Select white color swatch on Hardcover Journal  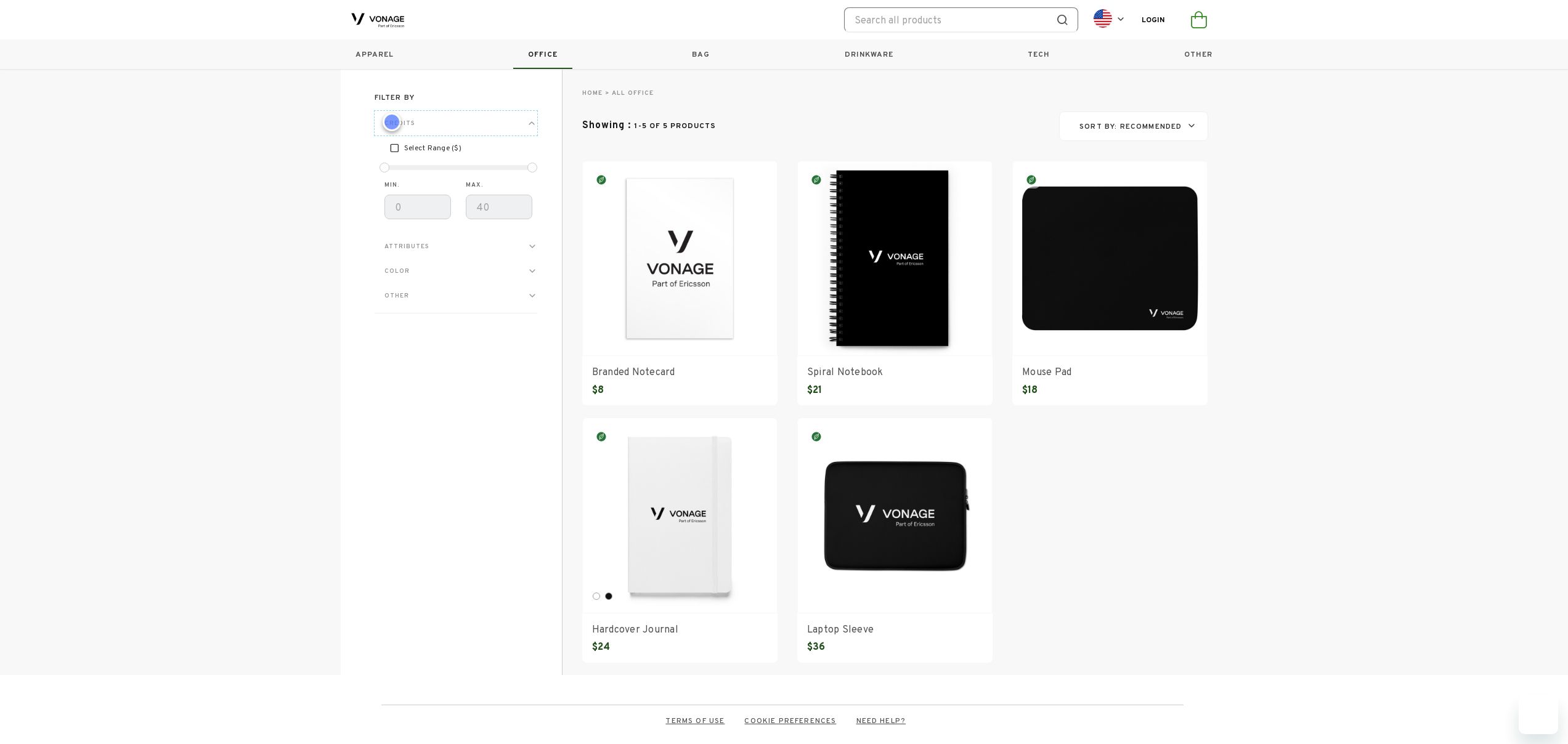(x=596, y=596)
